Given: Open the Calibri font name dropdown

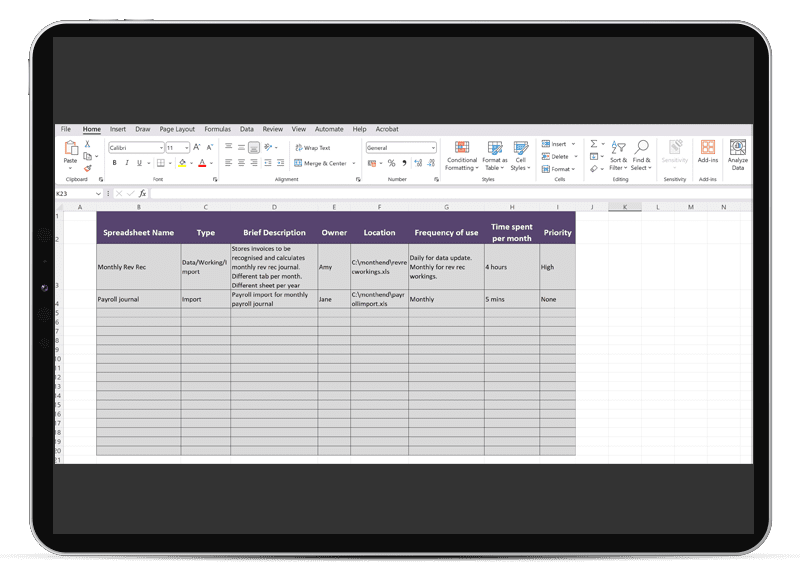Looking at the screenshot, I should 161,148.
